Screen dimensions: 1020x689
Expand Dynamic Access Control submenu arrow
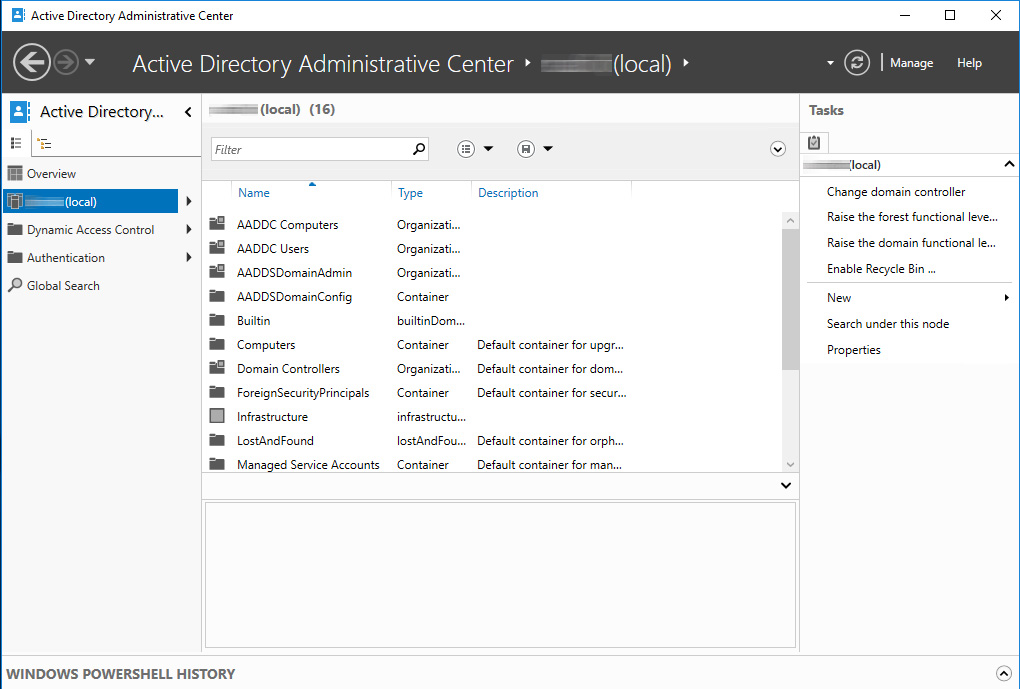(189, 229)
